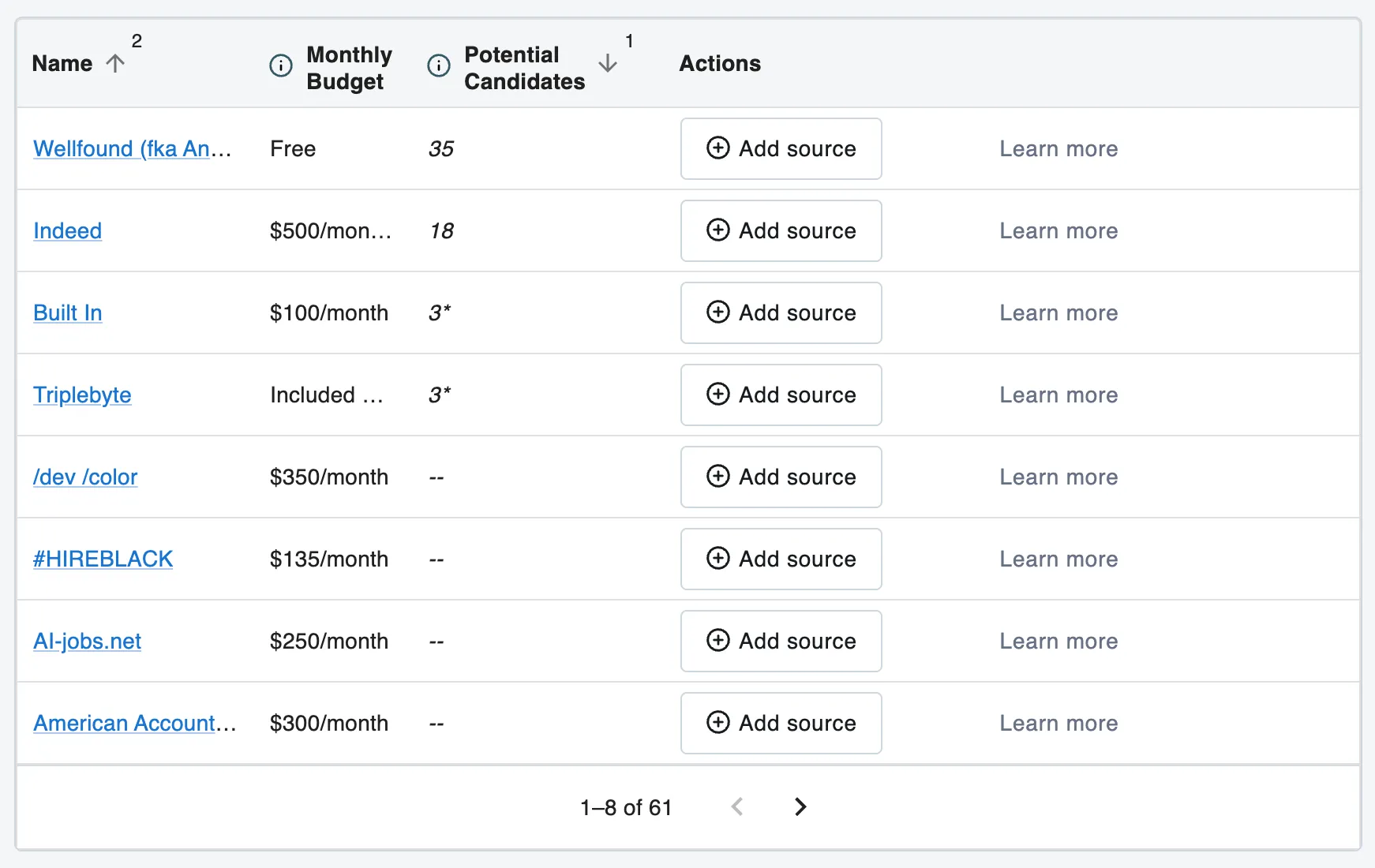Add Wellfound as a source
The width and height of the screenshot is (1375, 868).
781,148
